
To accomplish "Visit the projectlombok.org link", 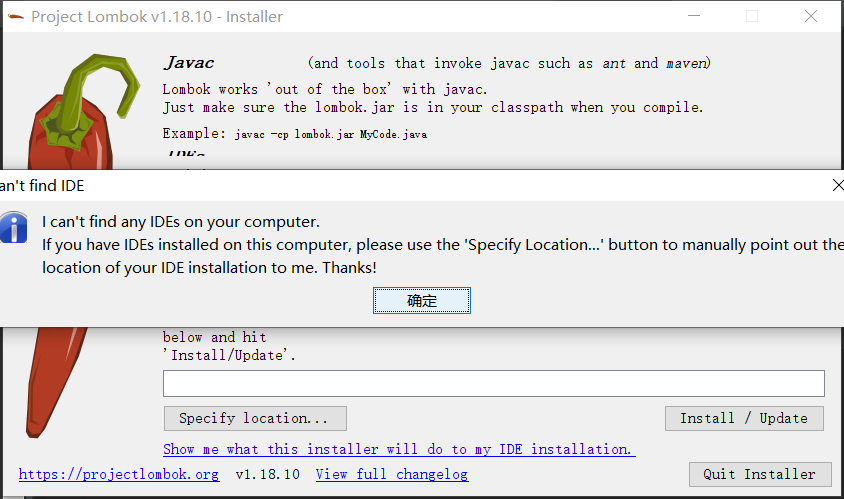I will click(118, 474).
